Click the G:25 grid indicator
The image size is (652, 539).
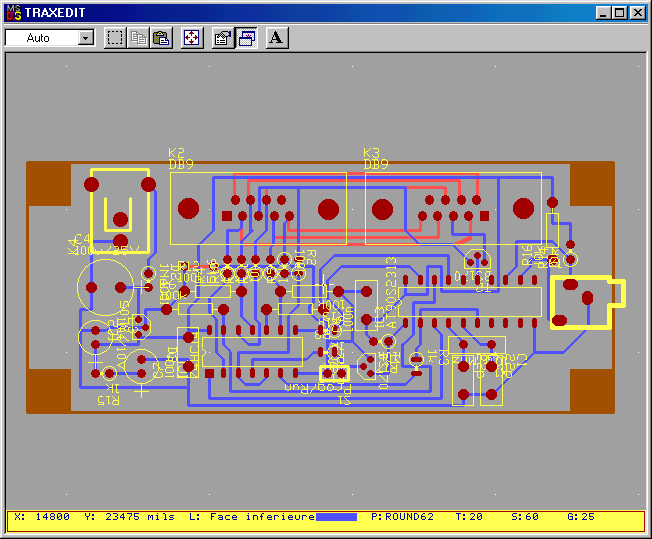[x=581, y=517]
